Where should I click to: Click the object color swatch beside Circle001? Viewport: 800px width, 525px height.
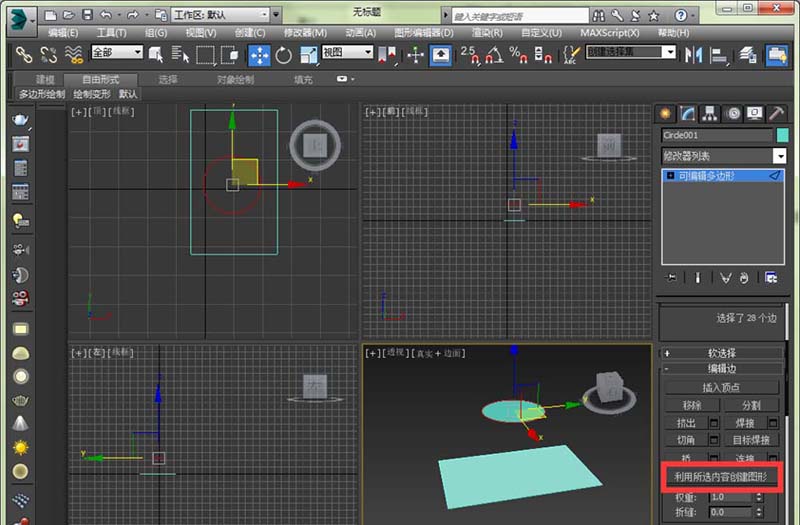tap(783, 136)
